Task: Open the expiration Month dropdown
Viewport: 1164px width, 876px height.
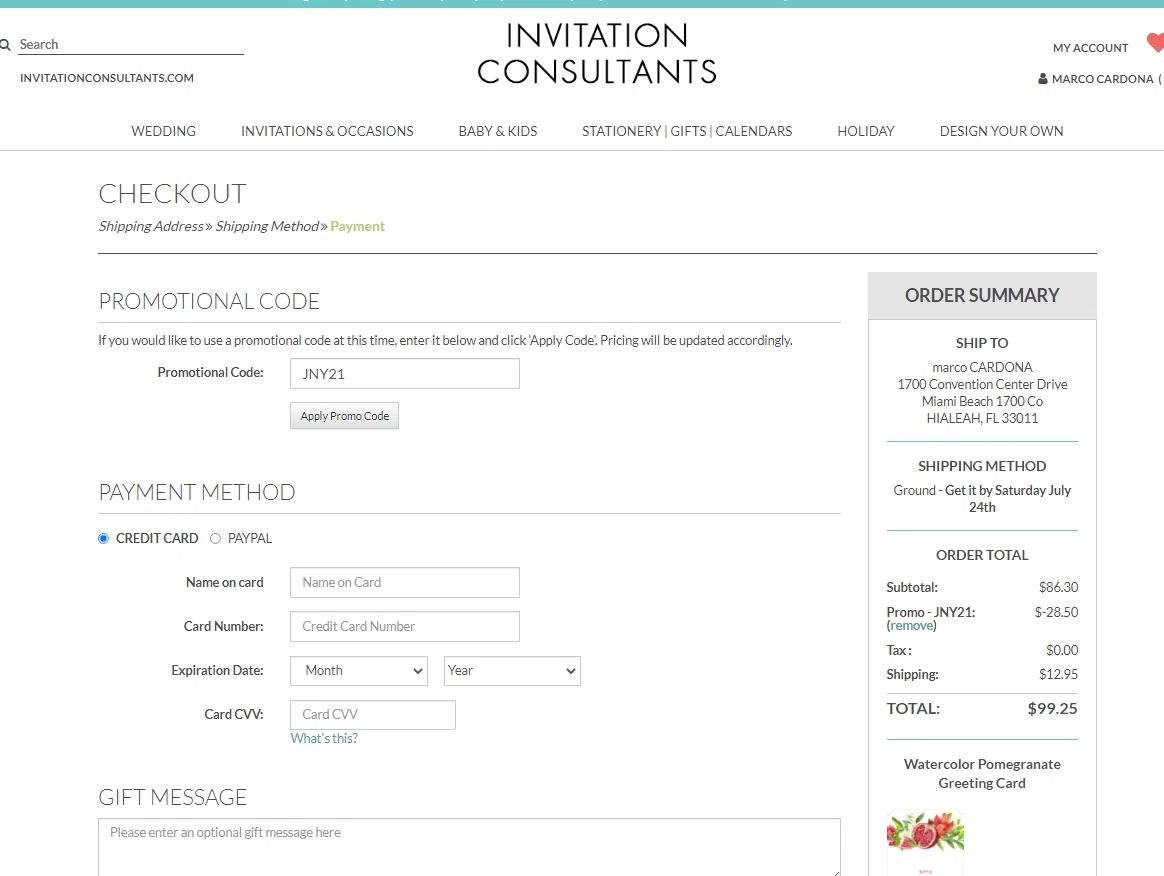Action: tap(359, 670)
